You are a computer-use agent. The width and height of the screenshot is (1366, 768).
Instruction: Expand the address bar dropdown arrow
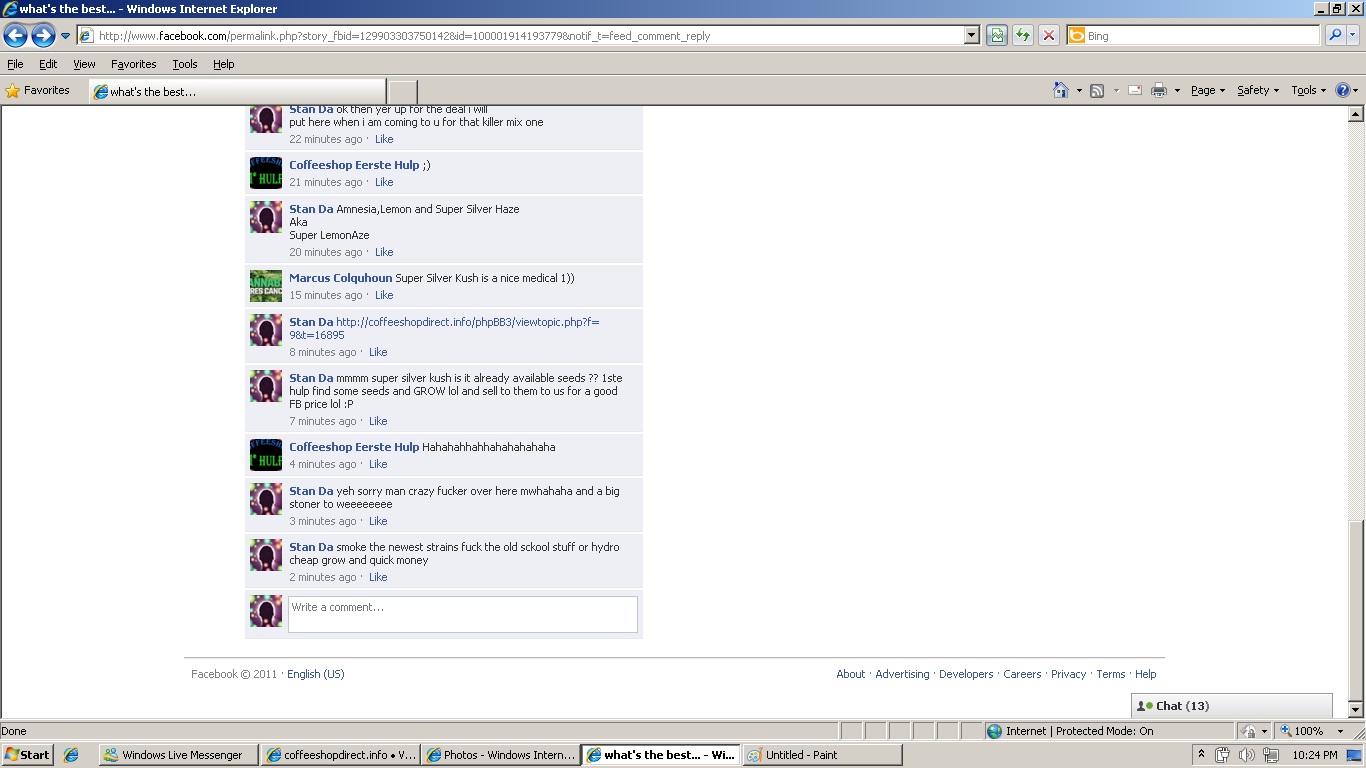point(971,36)
